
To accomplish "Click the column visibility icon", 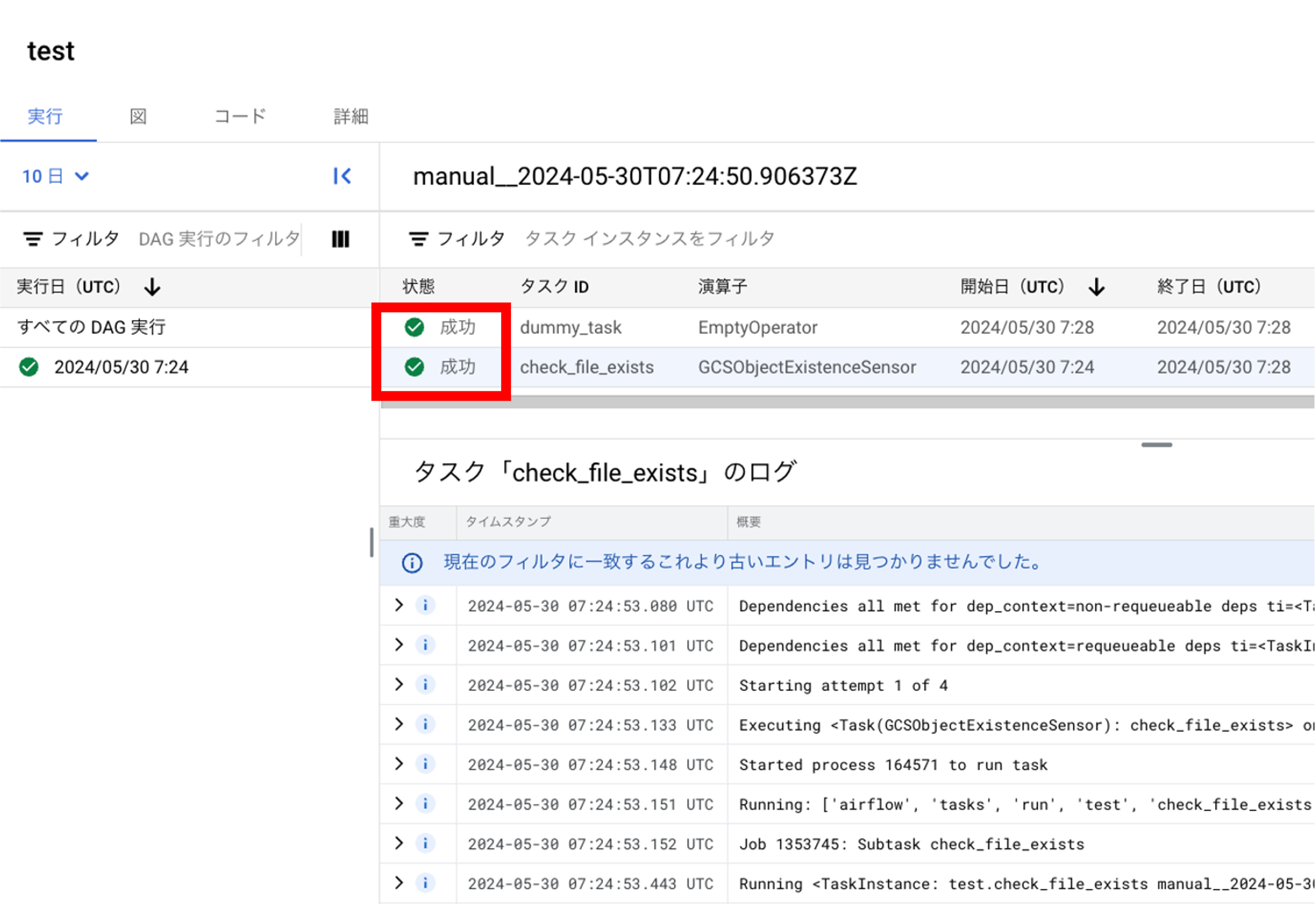I will click(340, 239).
